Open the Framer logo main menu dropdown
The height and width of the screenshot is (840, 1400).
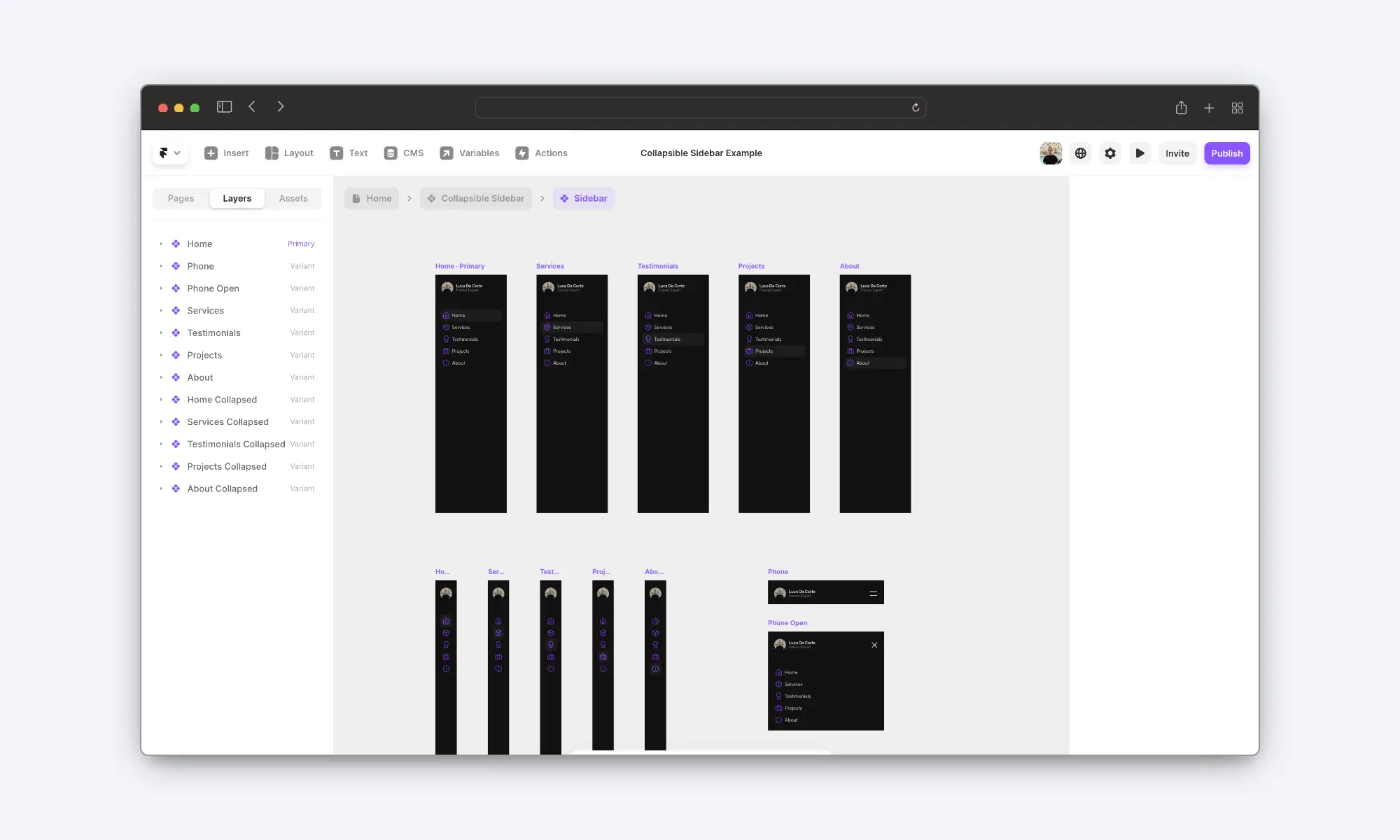[x=169, y=153]
